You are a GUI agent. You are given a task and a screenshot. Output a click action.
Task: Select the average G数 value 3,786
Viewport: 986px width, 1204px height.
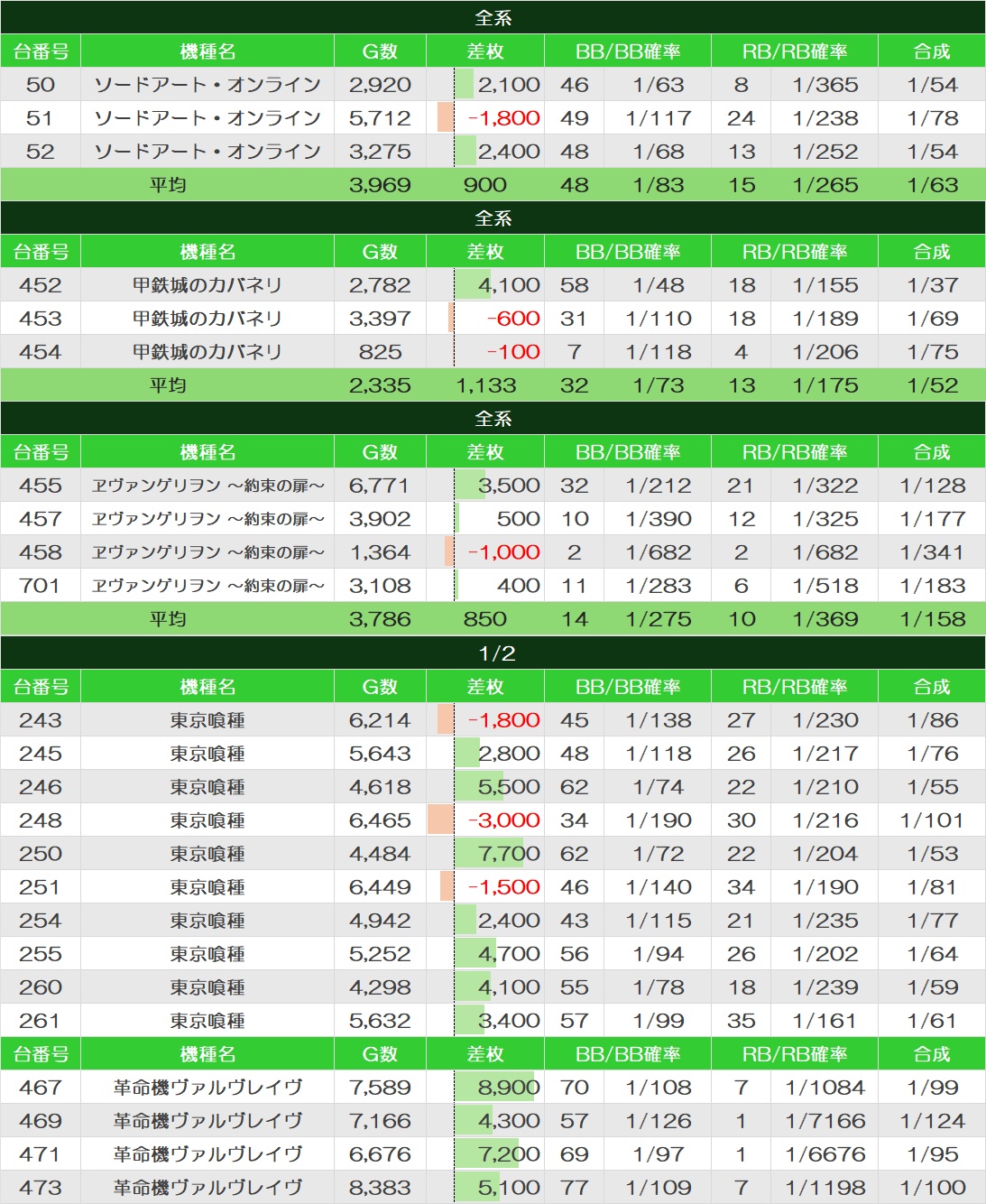point(380,619)
